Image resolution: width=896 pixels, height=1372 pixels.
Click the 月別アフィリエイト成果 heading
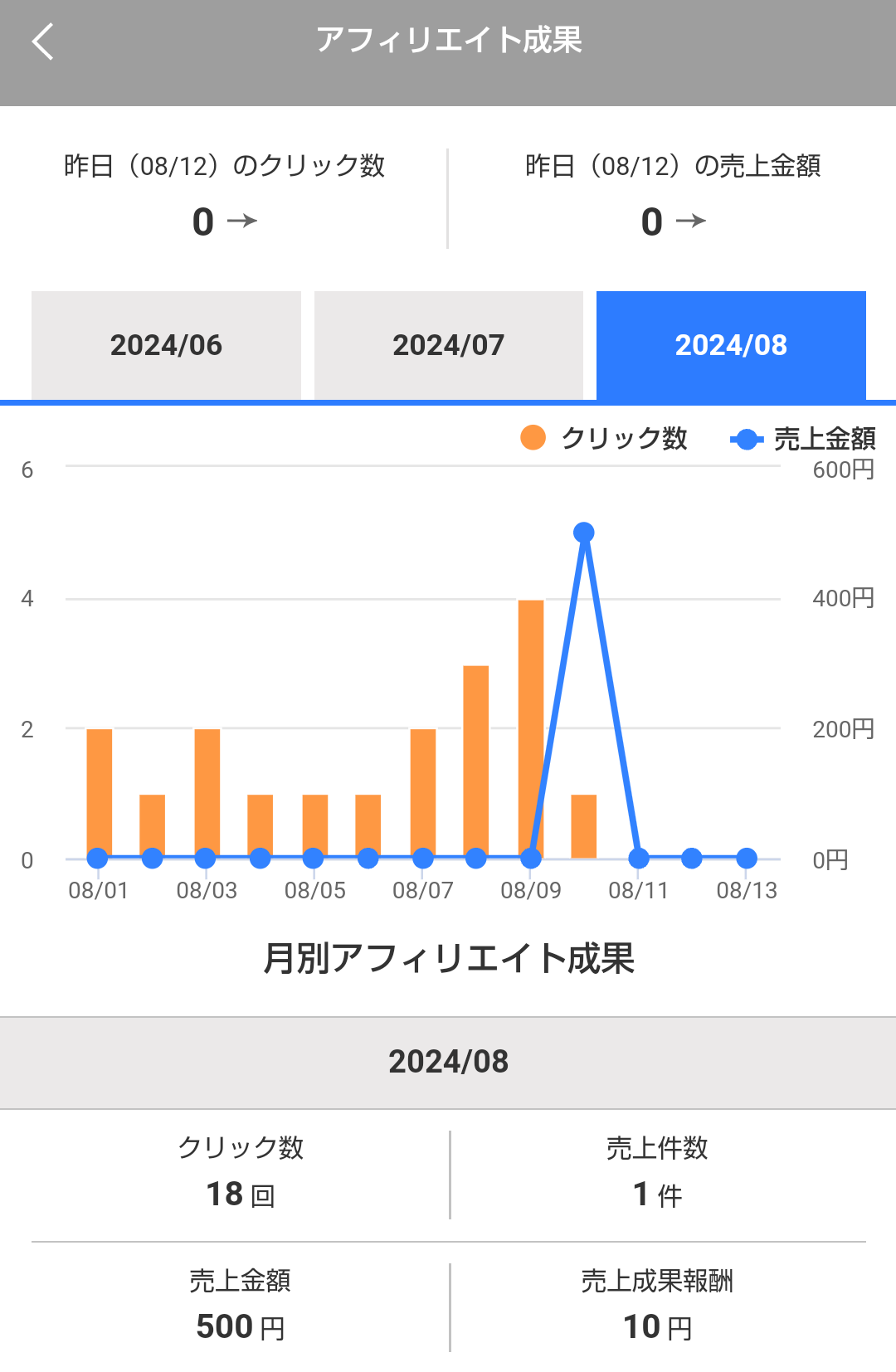[449, 958]
